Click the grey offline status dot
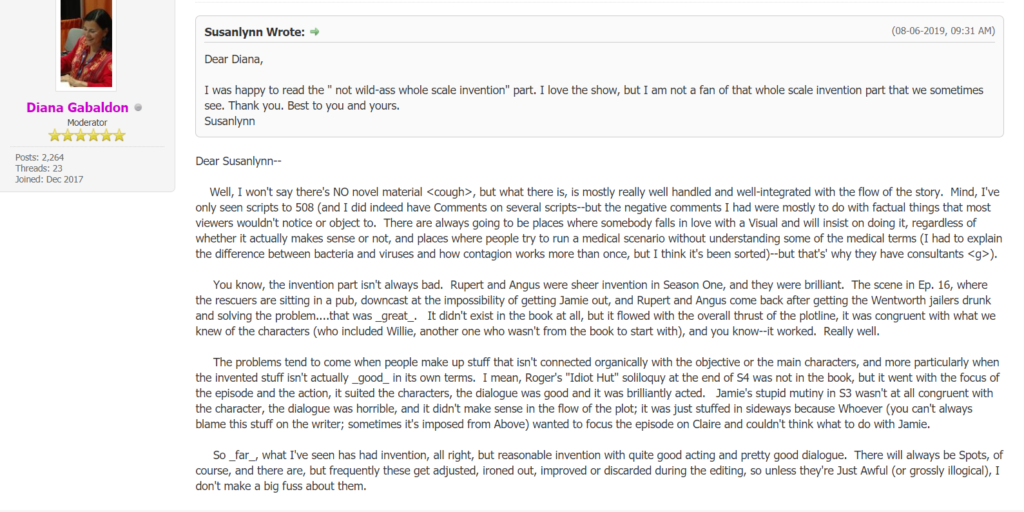The width and height of the screenshot is (1024, 512). 138,108
